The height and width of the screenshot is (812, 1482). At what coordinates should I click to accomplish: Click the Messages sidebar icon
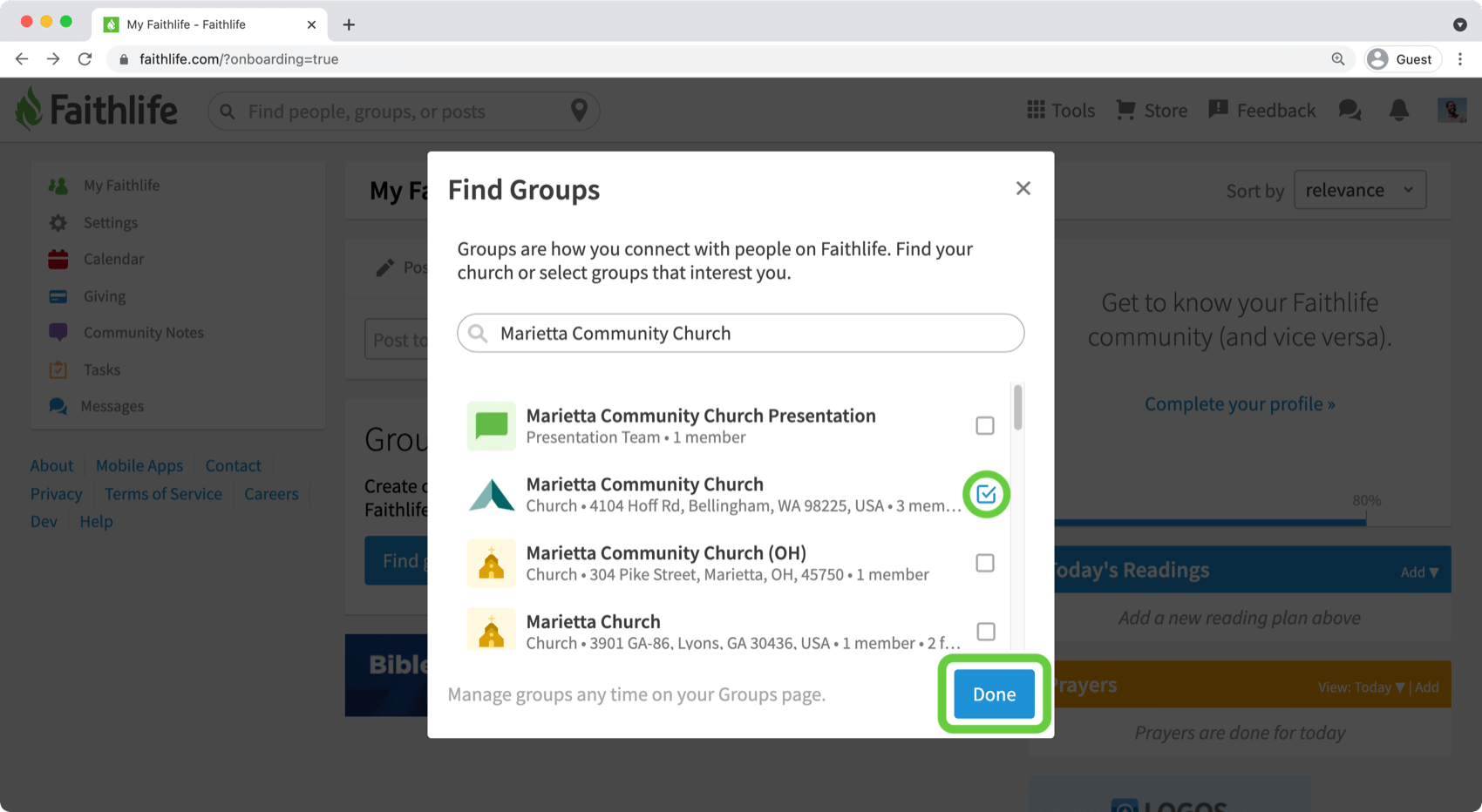coord(58,406)
